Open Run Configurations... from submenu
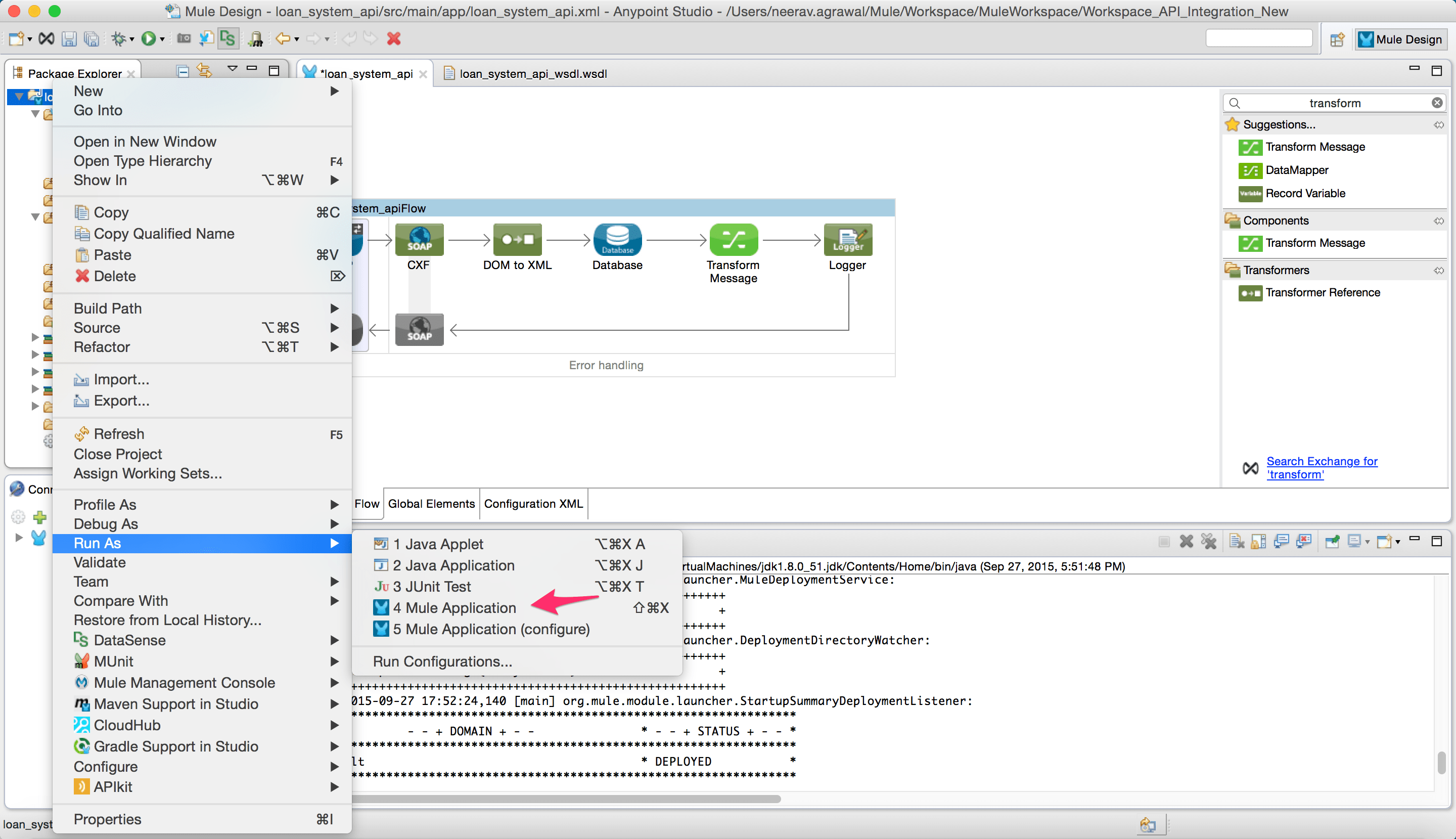Screen dimensions: 1456x839 pyautogui.click(x=517, y=661)
